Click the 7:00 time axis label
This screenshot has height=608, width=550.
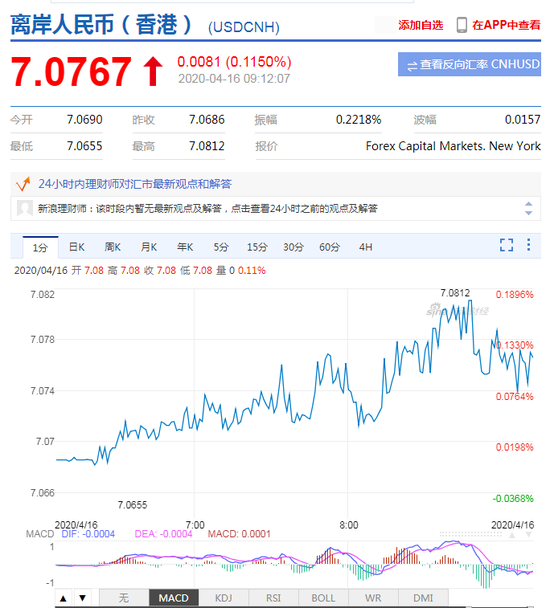pyautogui.click(x=195, y=525)
